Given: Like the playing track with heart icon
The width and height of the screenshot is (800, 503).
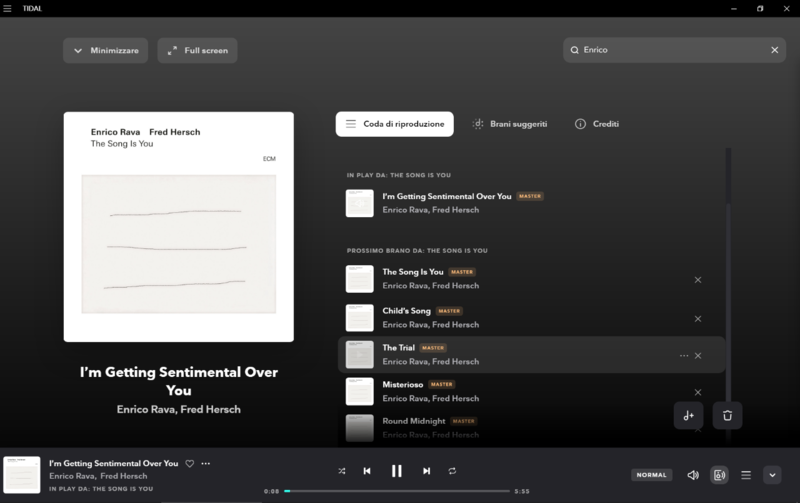Looking at the screenshot, I should tap(190, 464).
